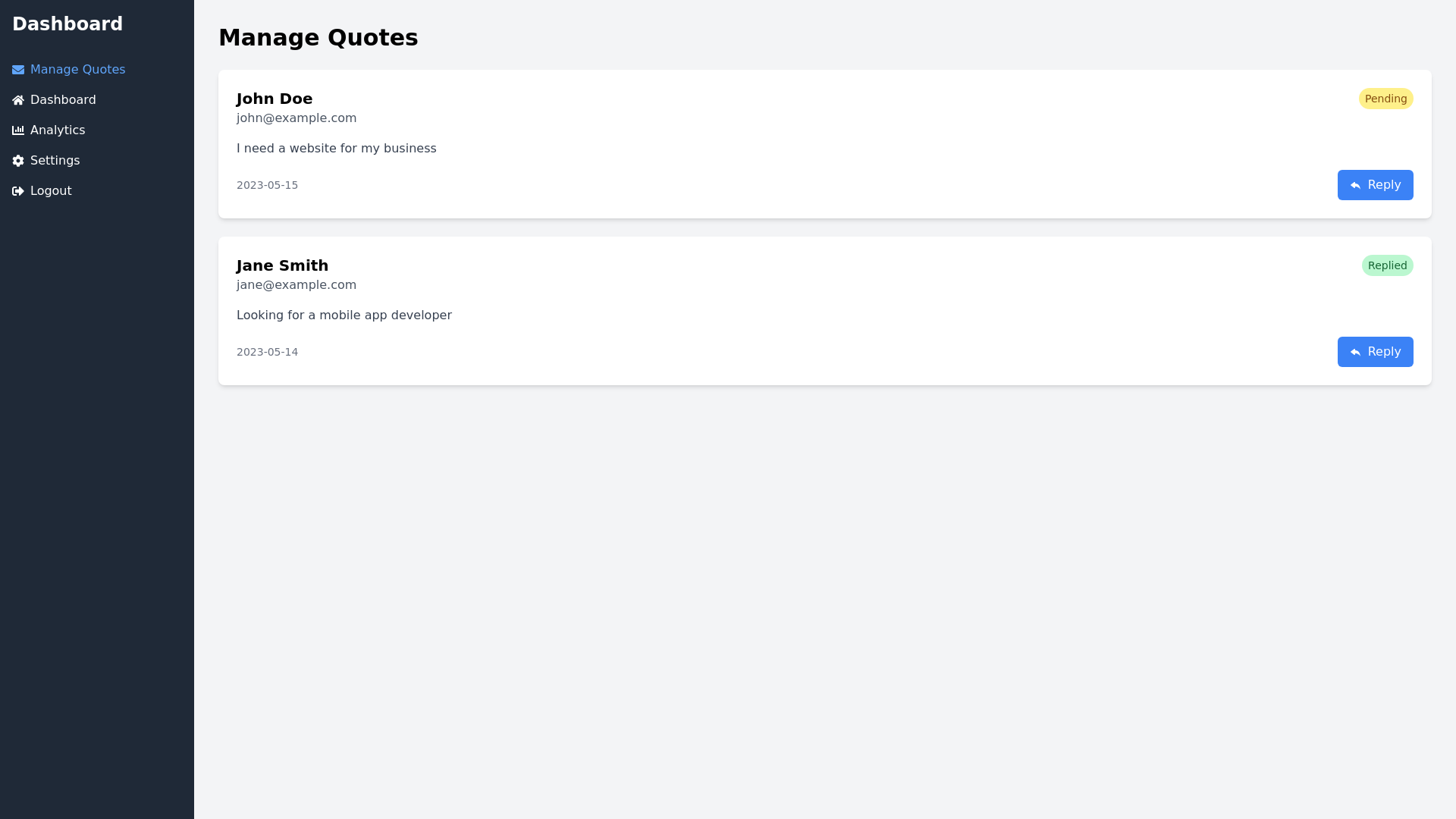Click john@example.com email address
This screenshot has height=819, width=1456.
tap(296, 118)
